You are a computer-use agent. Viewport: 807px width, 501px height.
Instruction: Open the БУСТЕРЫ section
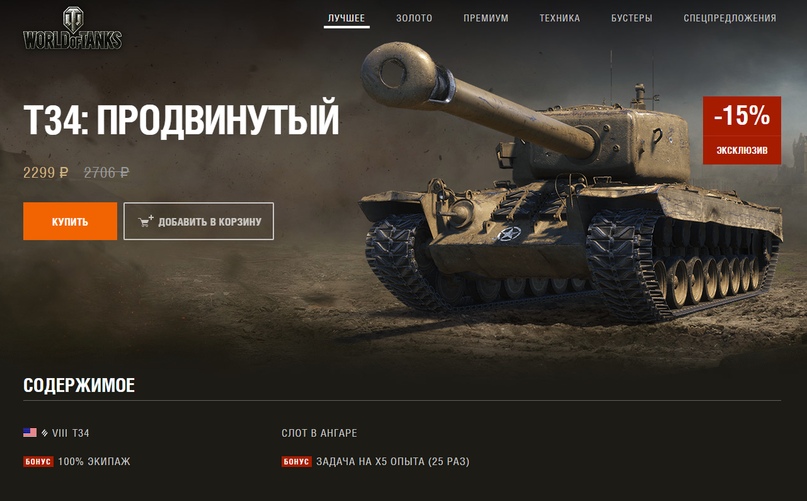[x=631, y=18]
